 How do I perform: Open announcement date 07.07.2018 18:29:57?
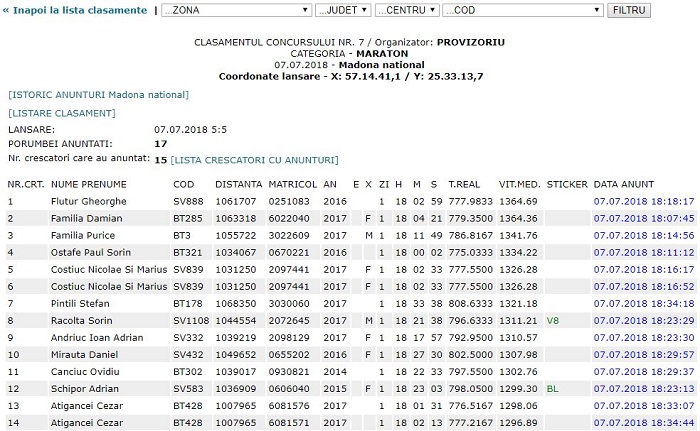644,355
